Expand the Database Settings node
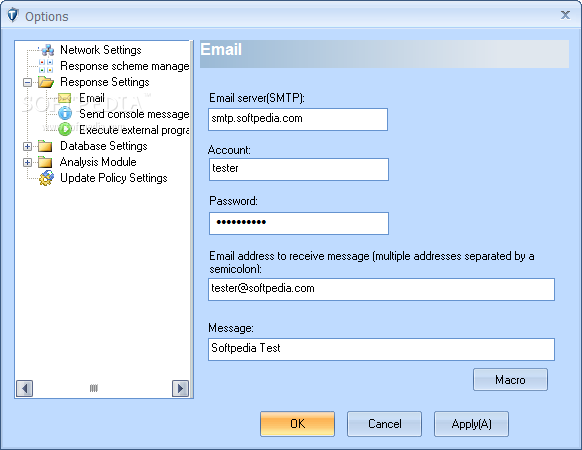The image size is (582, 450). (x=27, y=146)
